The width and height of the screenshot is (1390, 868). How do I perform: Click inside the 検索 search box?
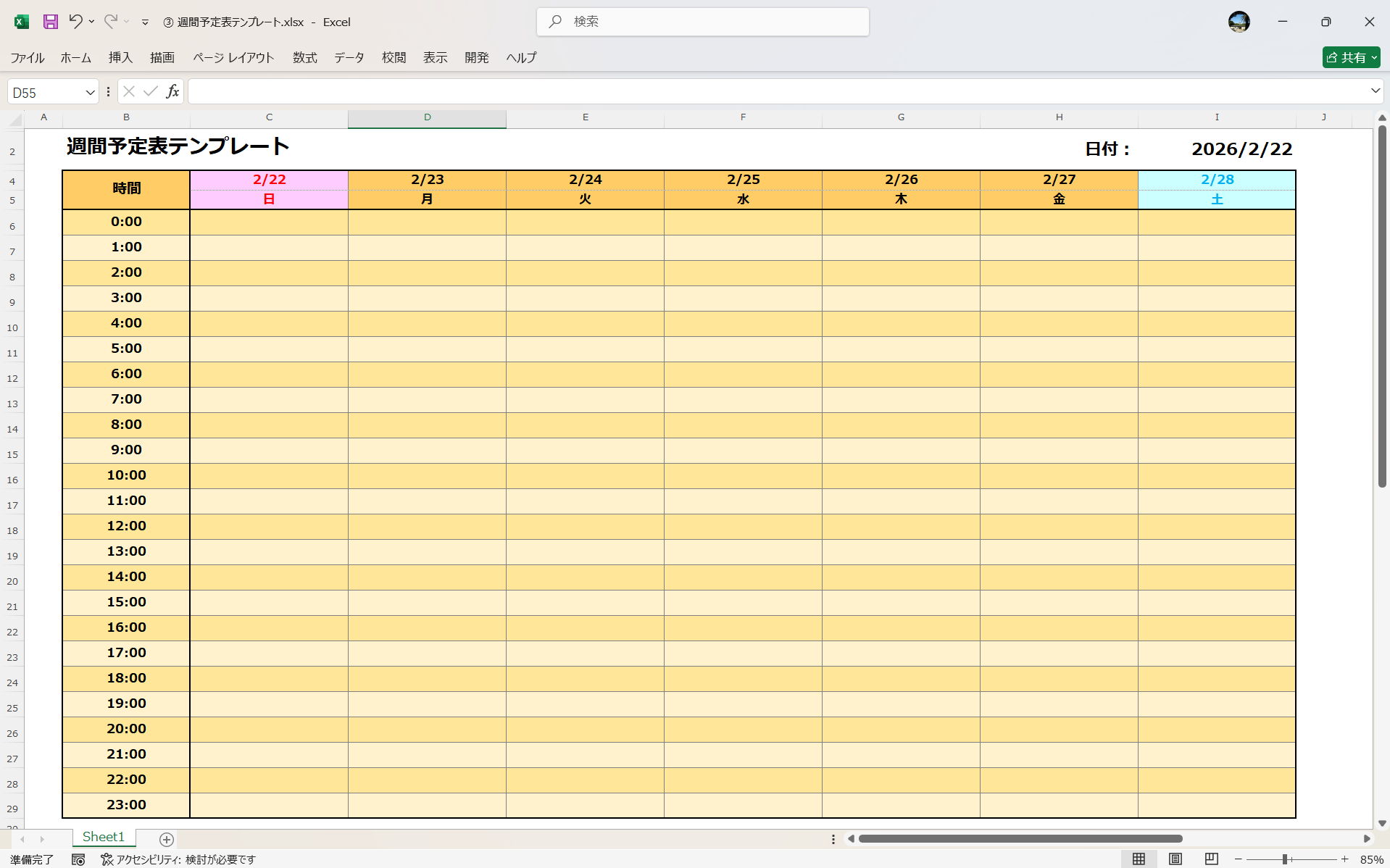pos(702,22)
